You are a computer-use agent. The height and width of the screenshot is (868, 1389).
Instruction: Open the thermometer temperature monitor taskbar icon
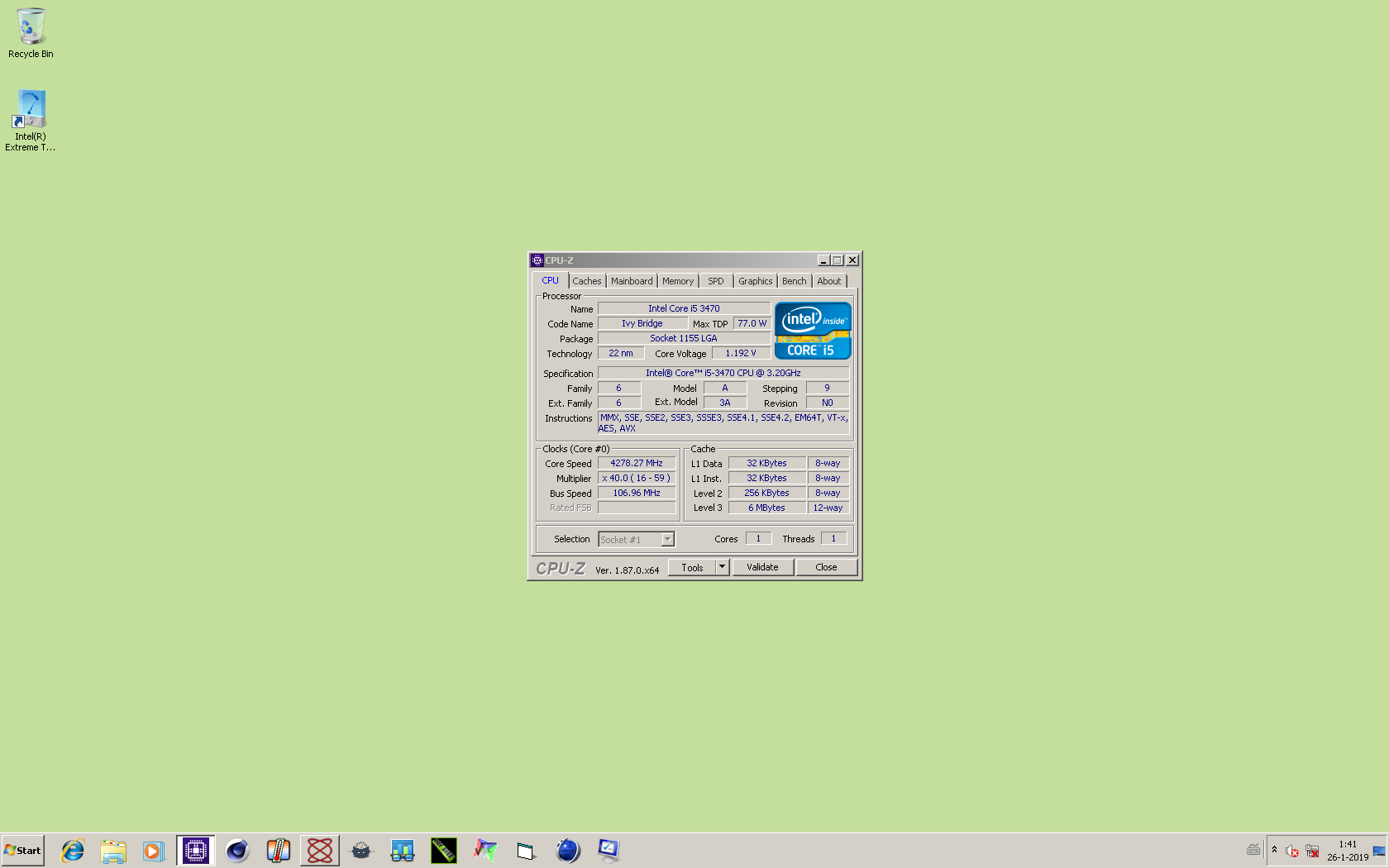279,850
